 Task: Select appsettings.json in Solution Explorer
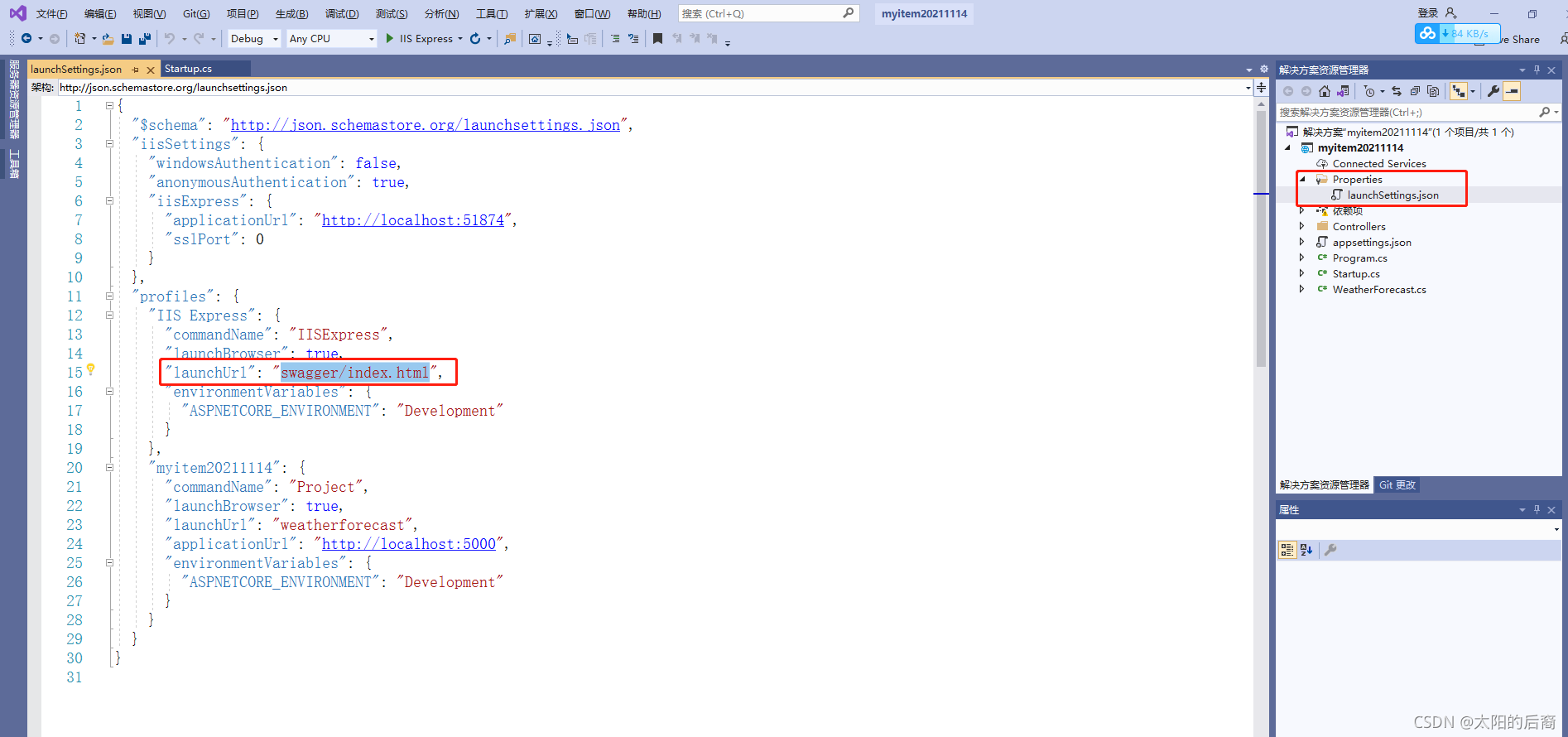coord(1372,242)
